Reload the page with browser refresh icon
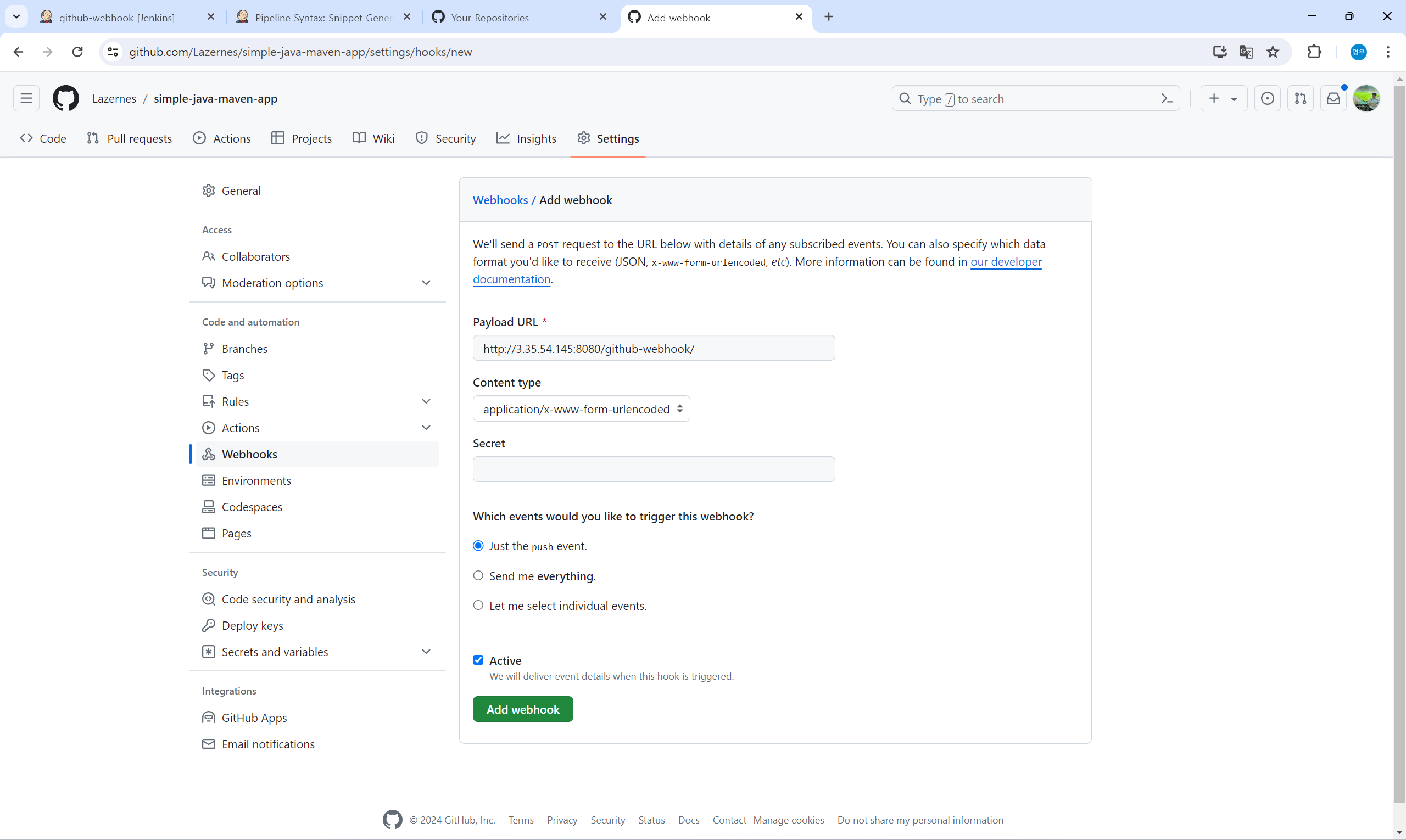Screen dimensions: 1406x840 [x=77, y=52]
